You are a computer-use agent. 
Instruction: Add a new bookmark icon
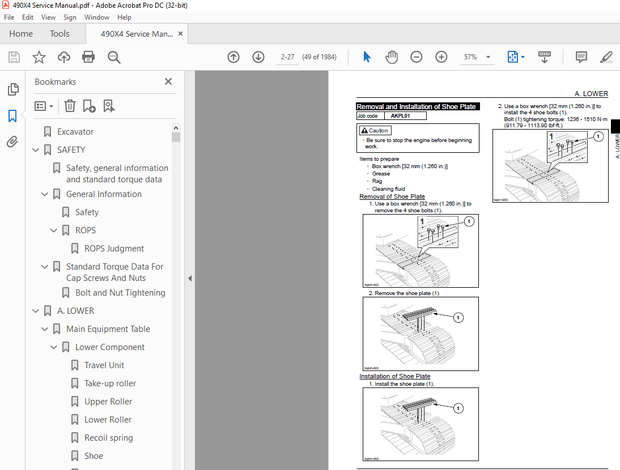point(89,106)
